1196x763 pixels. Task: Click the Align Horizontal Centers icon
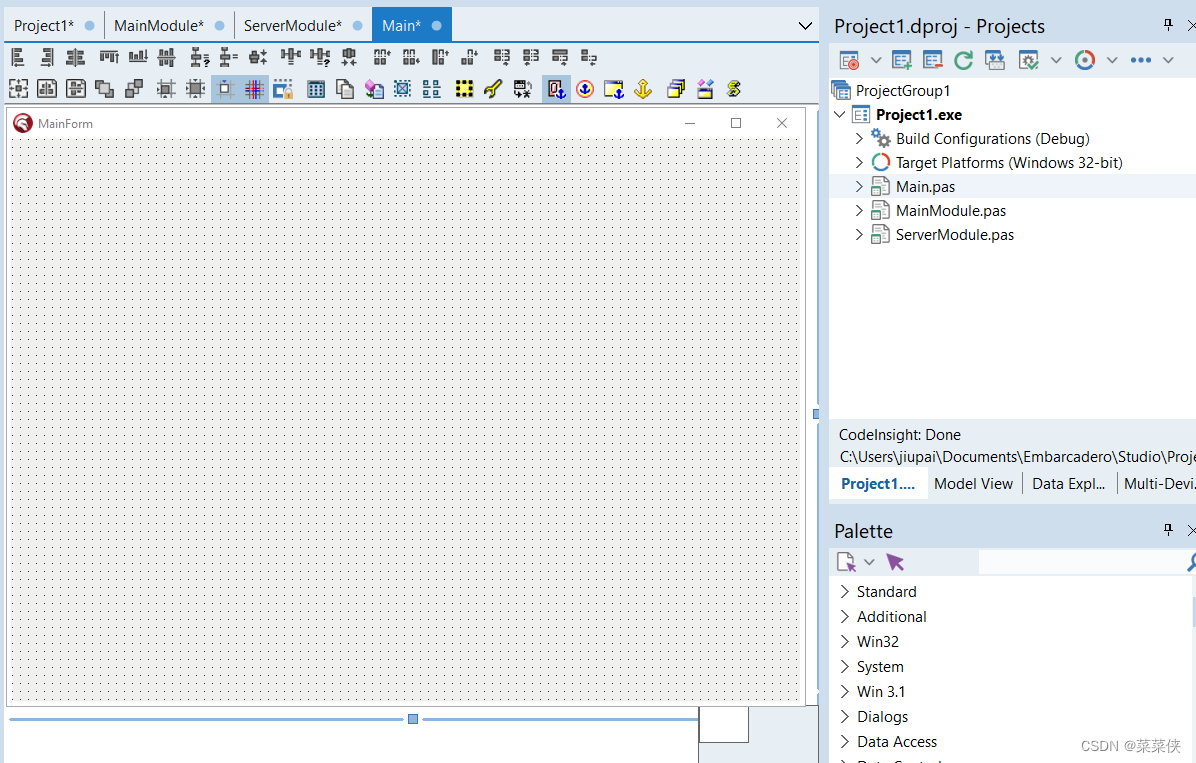coord(76,57)
